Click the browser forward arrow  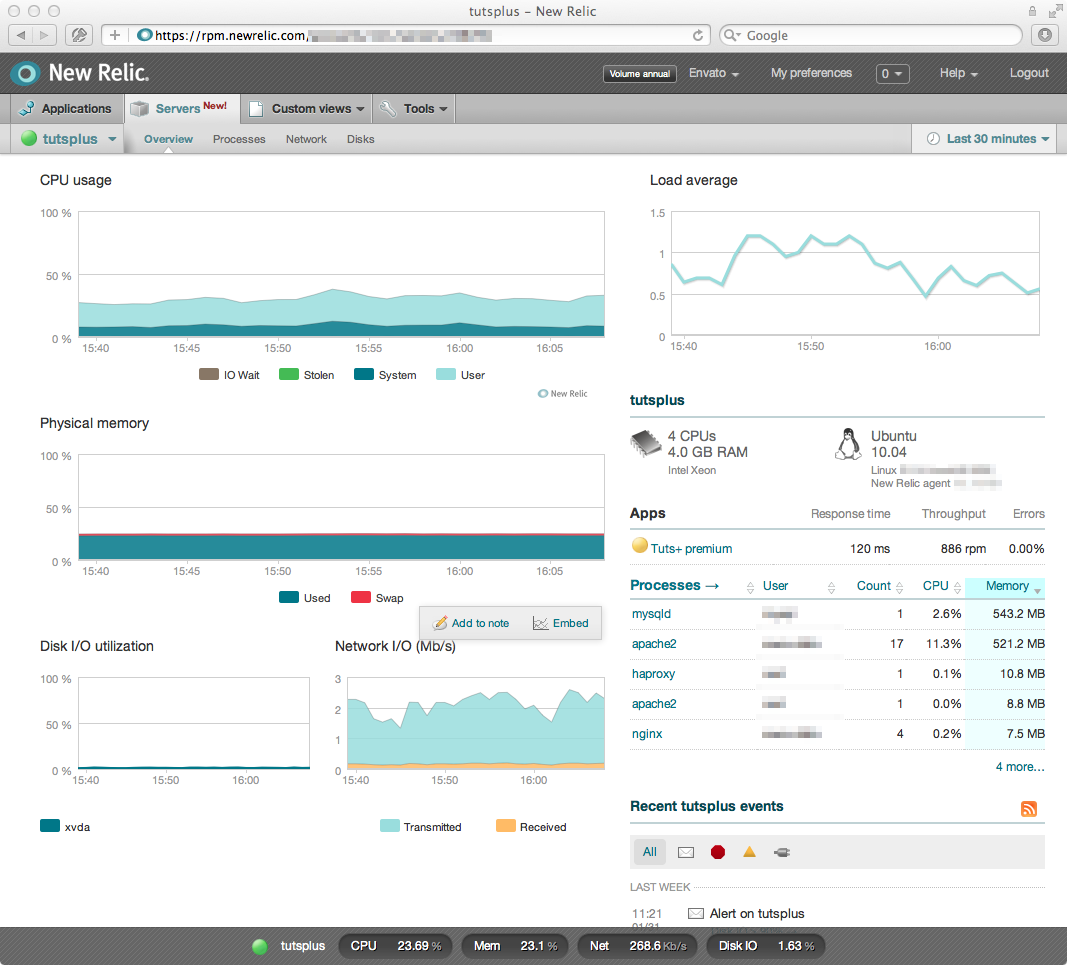point(44,35)
